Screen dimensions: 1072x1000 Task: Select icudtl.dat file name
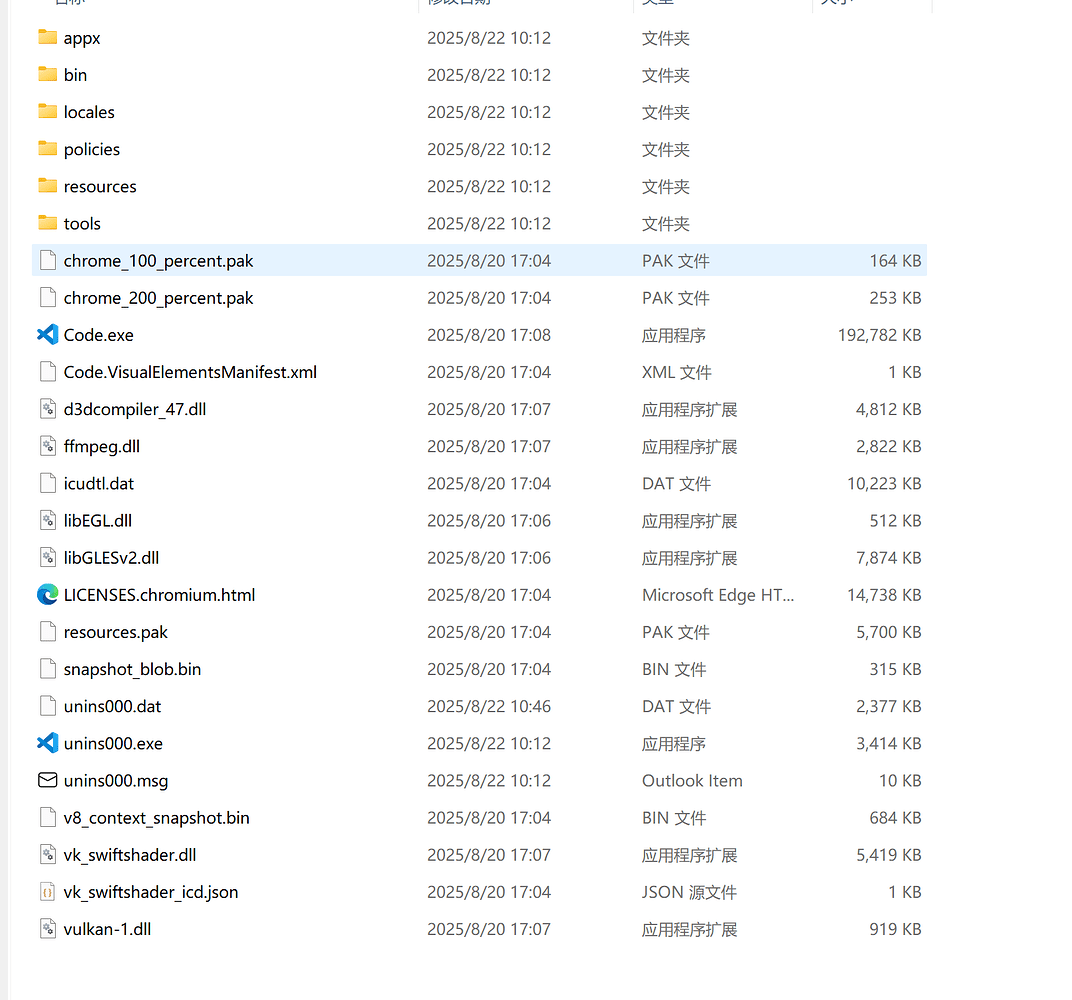(x=98, y=483)
